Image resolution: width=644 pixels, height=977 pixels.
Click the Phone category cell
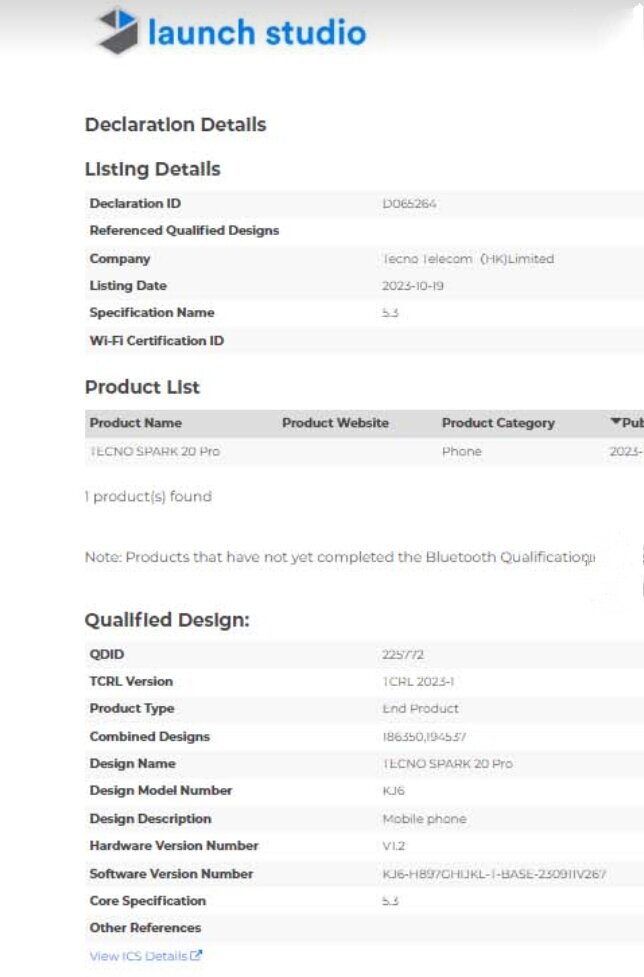click(x=462, y=451)
